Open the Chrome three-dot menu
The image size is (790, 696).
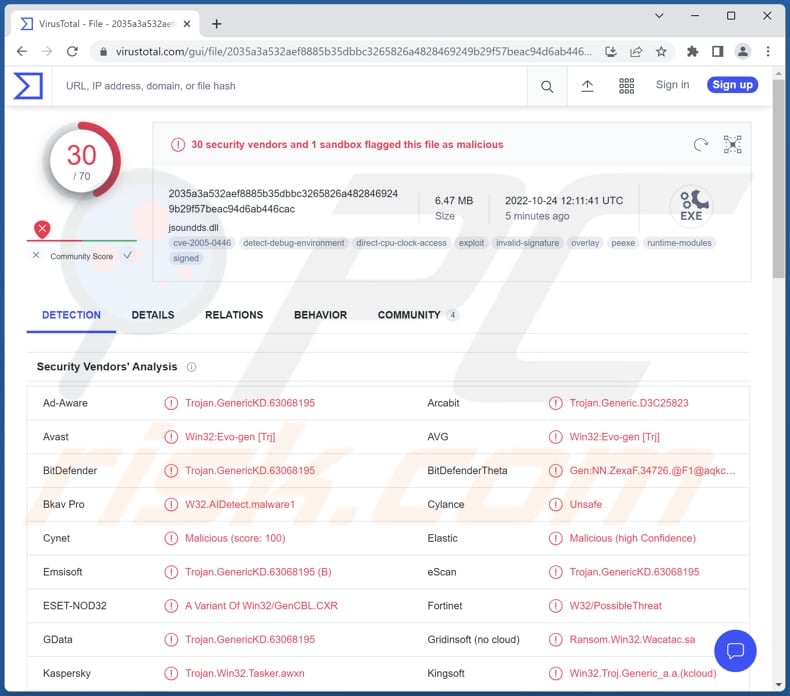coord(768,51)
